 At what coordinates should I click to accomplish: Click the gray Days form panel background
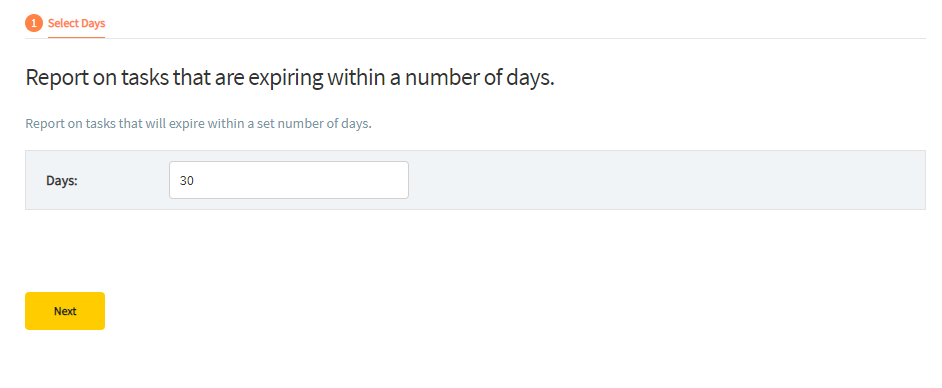(x=475, y=180)
